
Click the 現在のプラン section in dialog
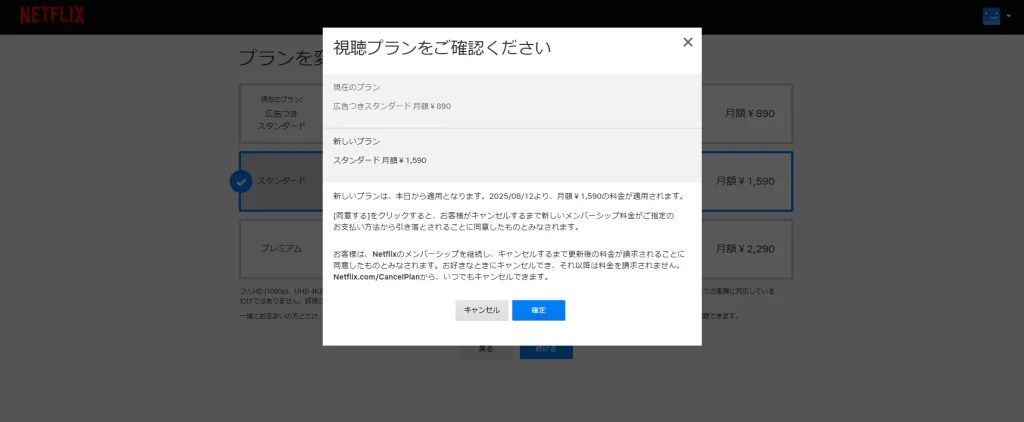[x=357, y=87]
